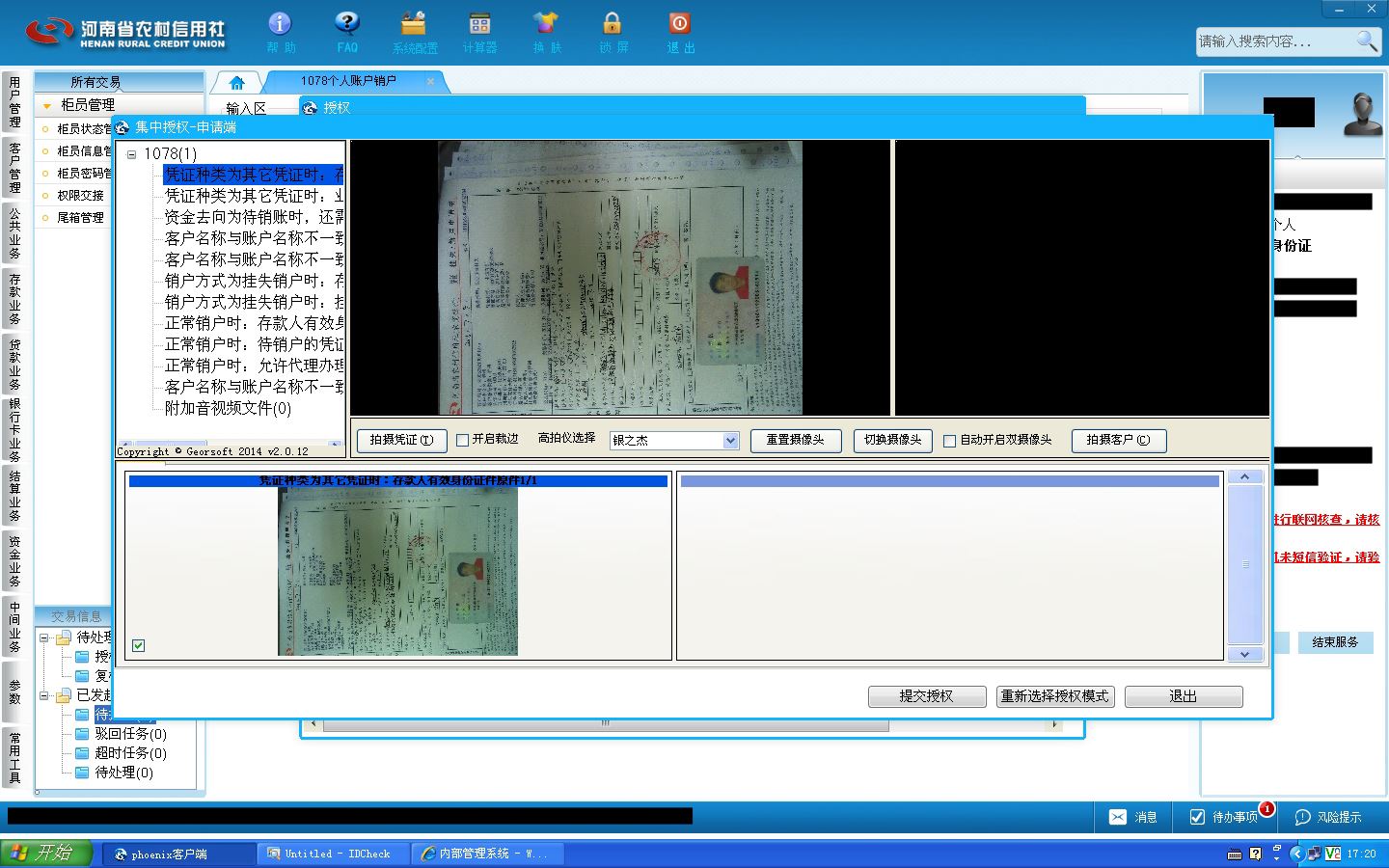This screenshot has height=868, width=1389.
Task: Open the 银行卡业务 side tab
Action: click(14, 429)
